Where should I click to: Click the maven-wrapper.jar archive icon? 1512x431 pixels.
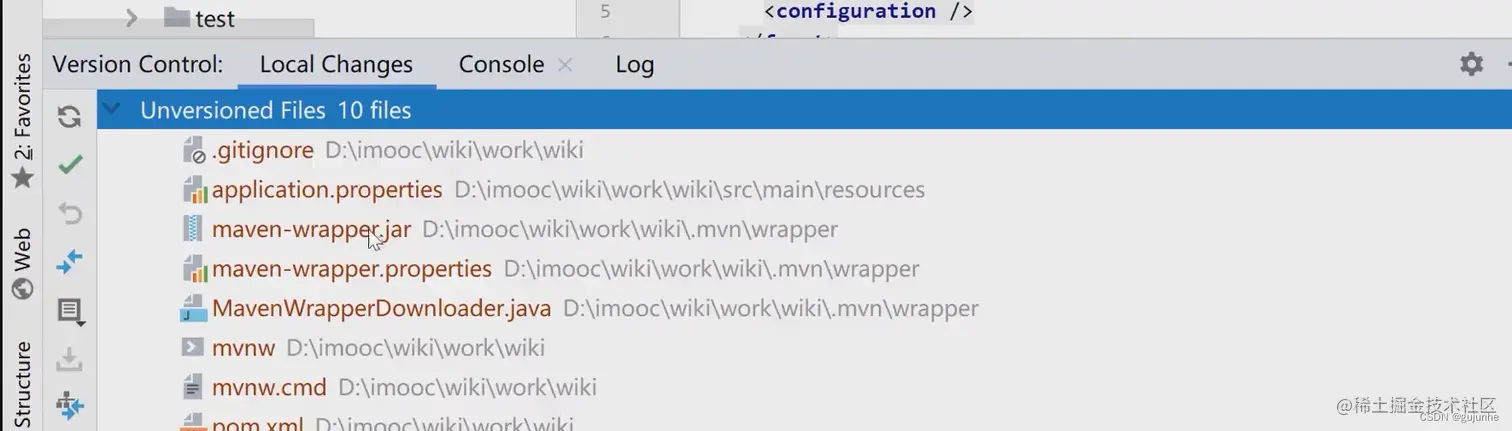click(192, 229)
